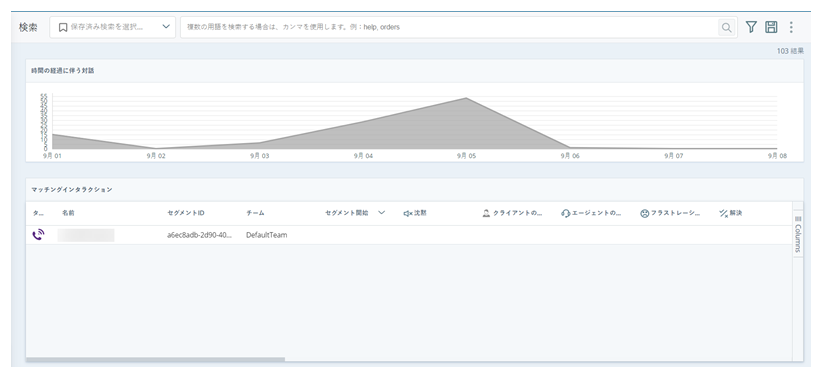Screen dimensions: 823x379
Task: Open the three-dot more options menu
Action: (791, 27)
